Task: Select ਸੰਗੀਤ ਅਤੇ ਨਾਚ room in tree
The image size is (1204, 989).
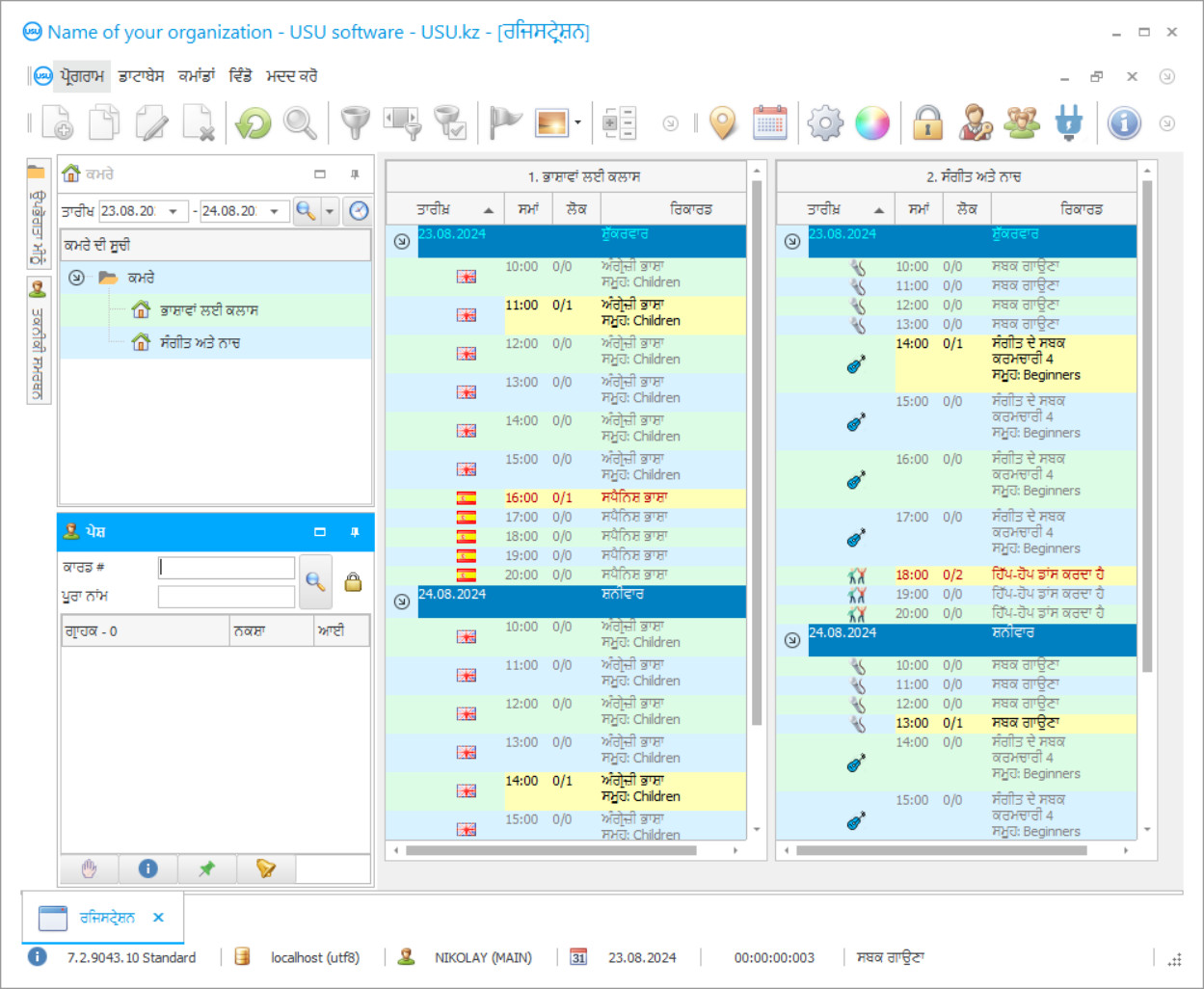Action: coord(200,343)
